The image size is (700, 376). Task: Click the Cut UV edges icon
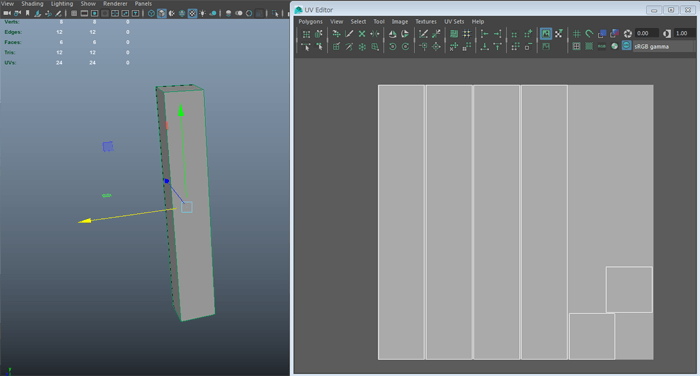coord(349,34)
